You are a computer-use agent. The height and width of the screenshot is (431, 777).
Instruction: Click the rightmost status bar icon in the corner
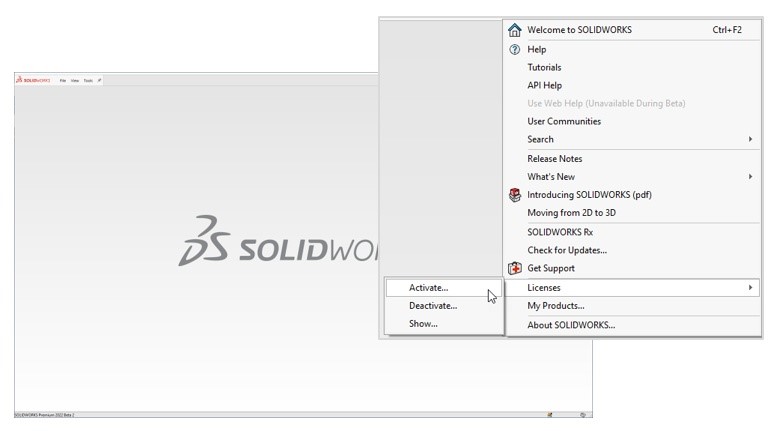[583, 415]
